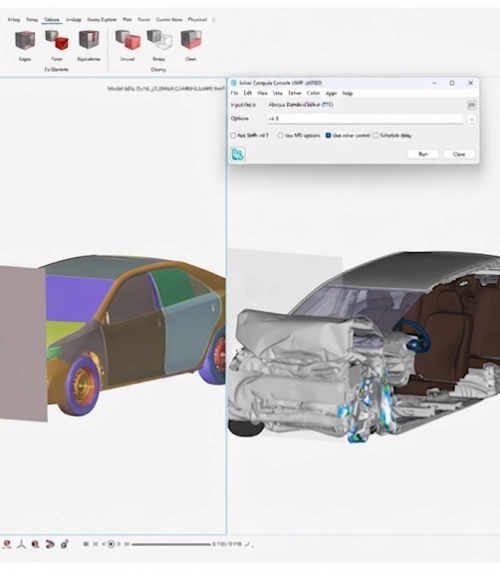This screenshot has width=500, height=570.
Task: Switch to the underlined Validate ribbon tab
Action: (x=52, y=20)
